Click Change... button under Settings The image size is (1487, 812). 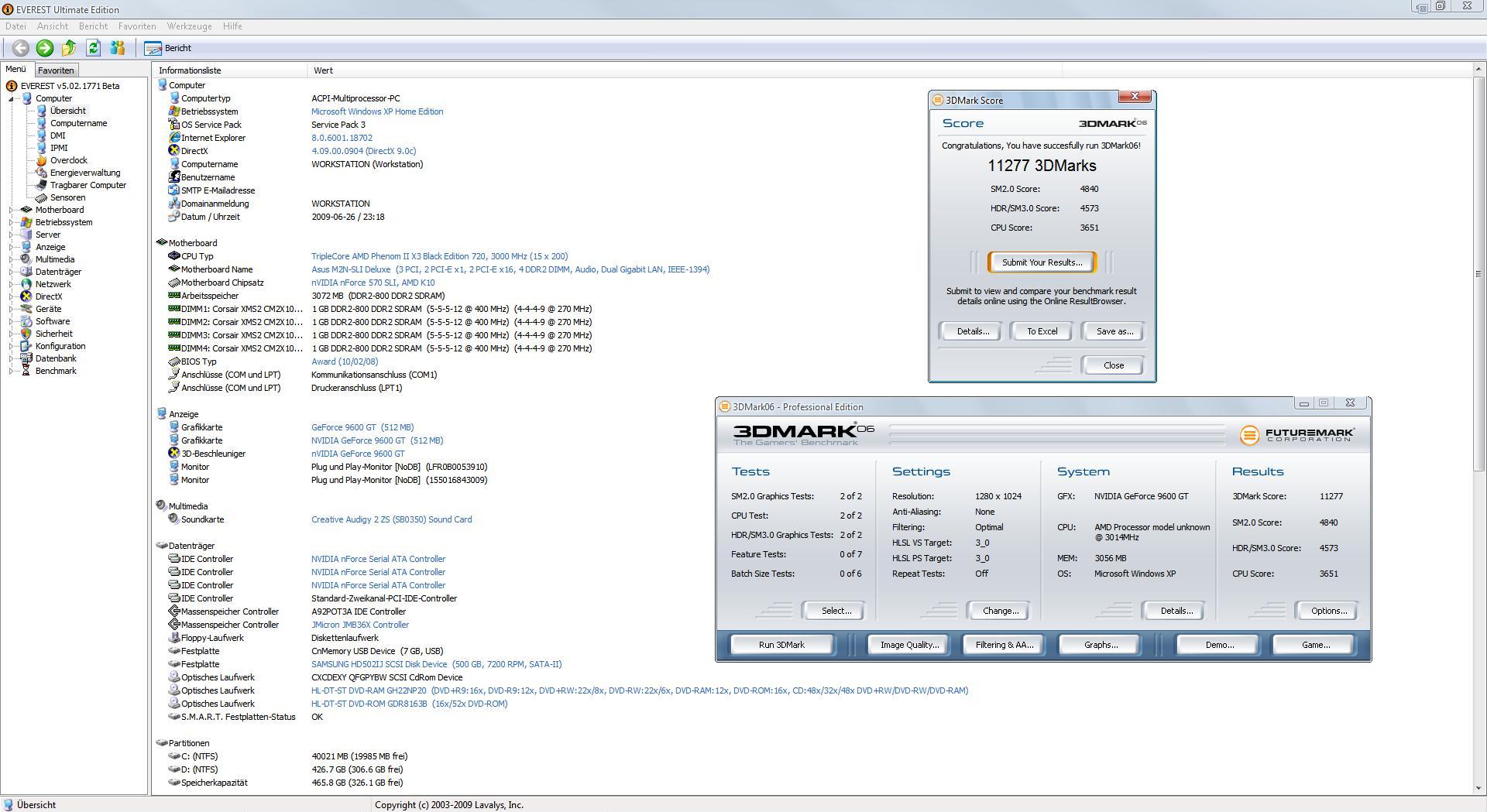click(1000, 611)
